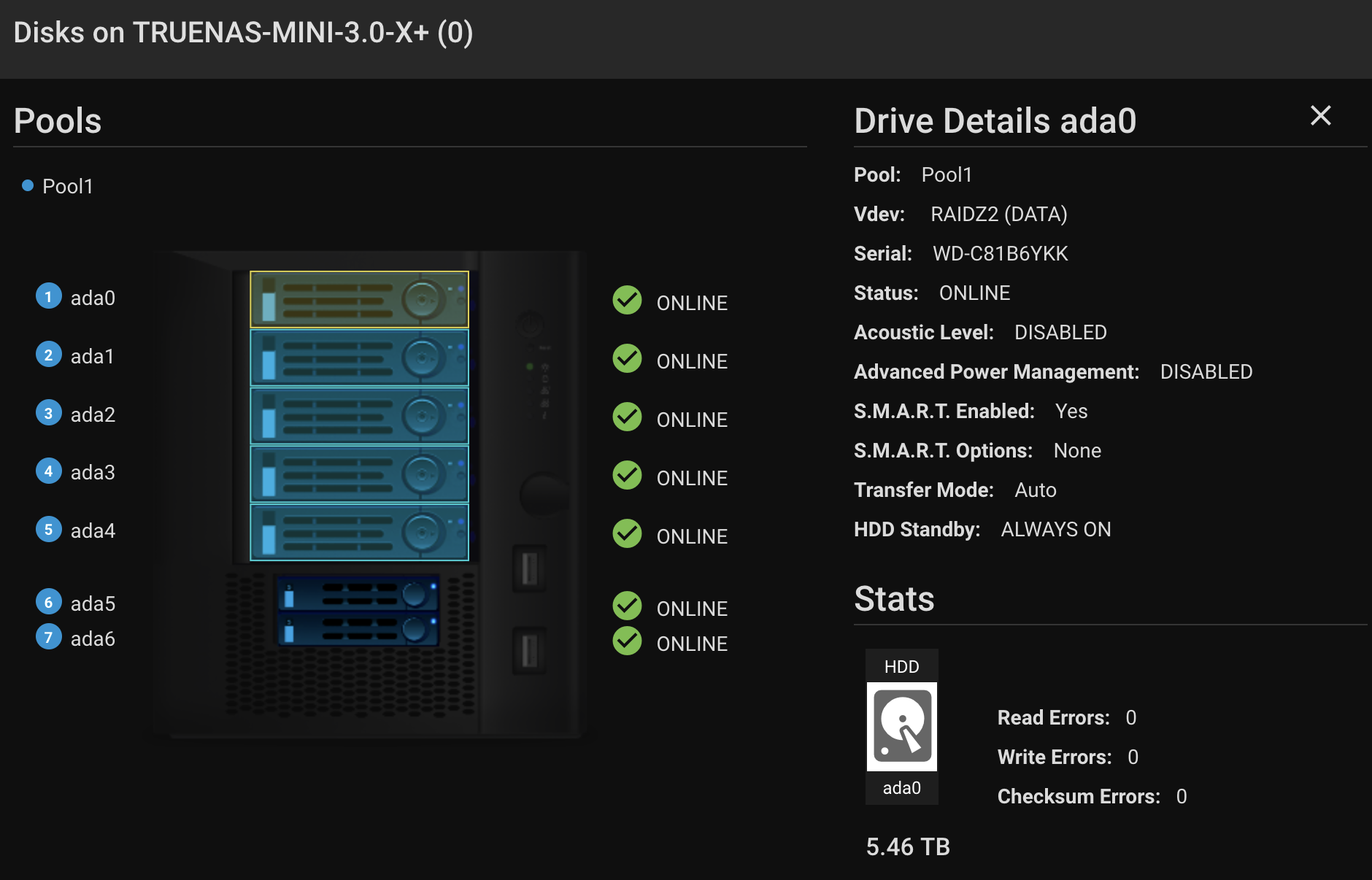Click the green check icon for ada0
The image size is (1372, 880).
(x=627, y=300)
